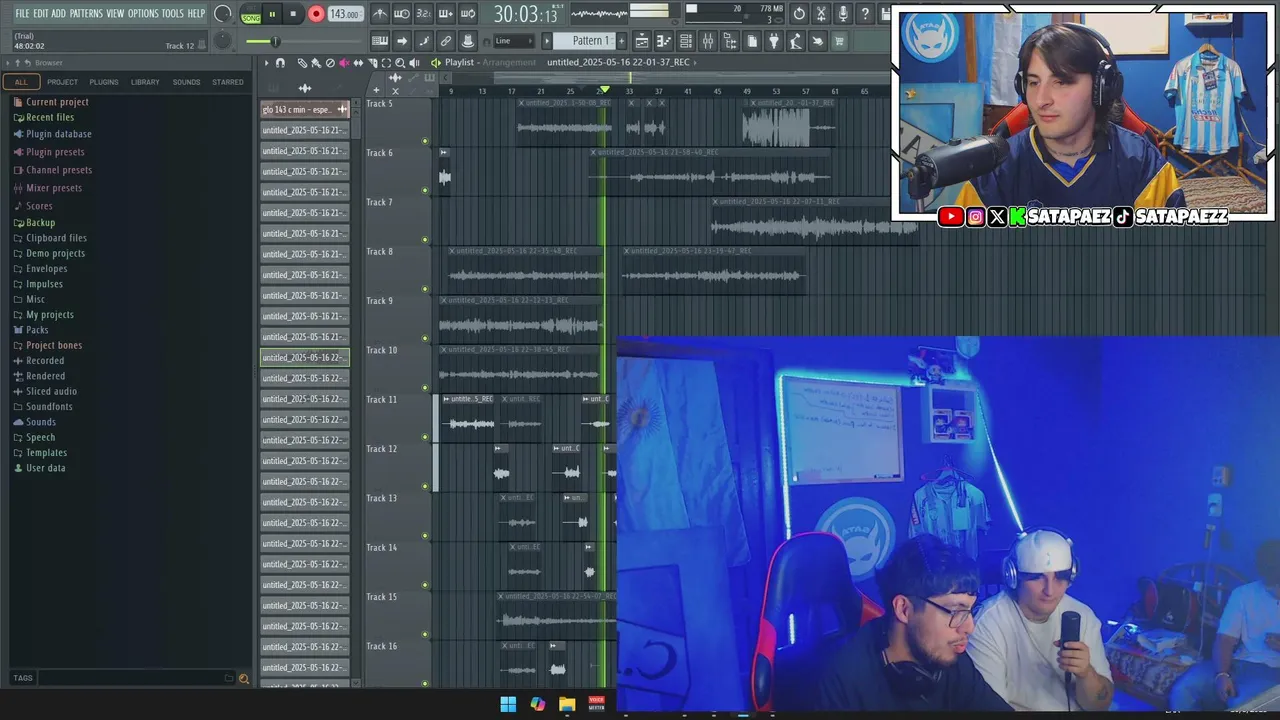Open the channel rack icon

point(686,41)
